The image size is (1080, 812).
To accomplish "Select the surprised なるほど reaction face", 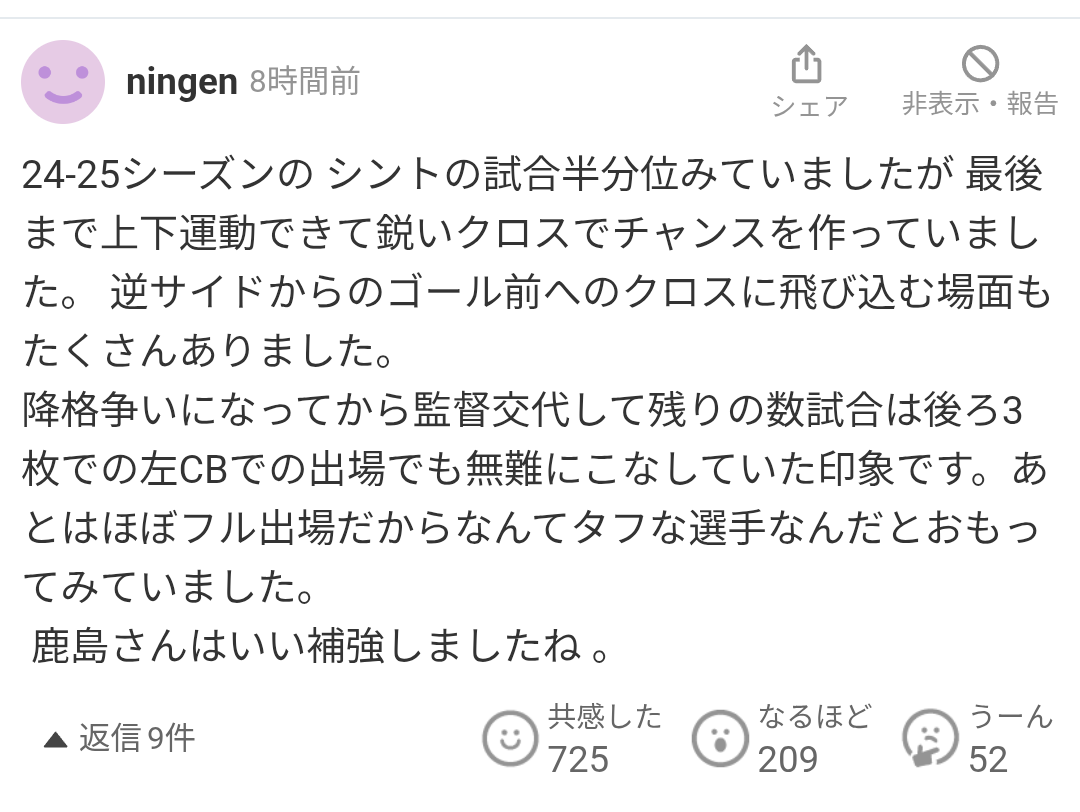I will pyautogui.click(x=720, y=738).
